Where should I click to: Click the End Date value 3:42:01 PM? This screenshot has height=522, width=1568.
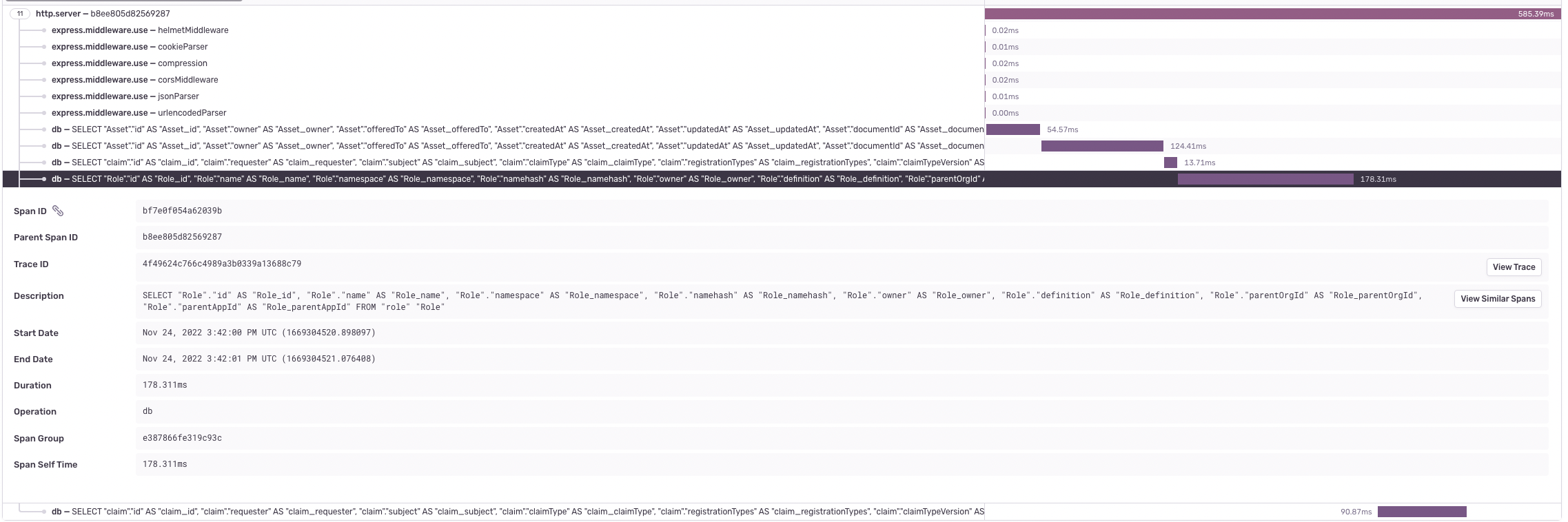point(259,359)
